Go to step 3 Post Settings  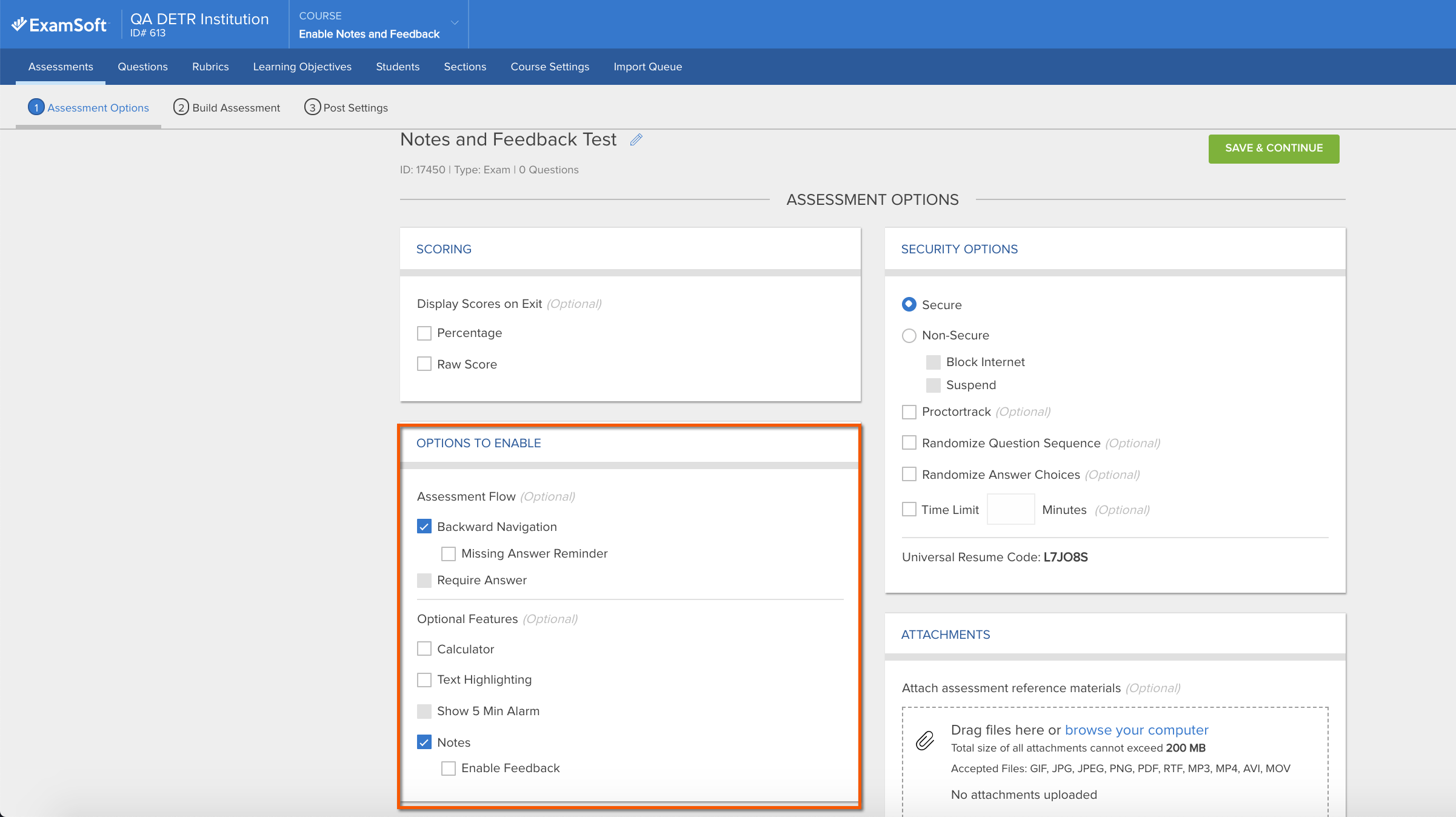point(346,107)
